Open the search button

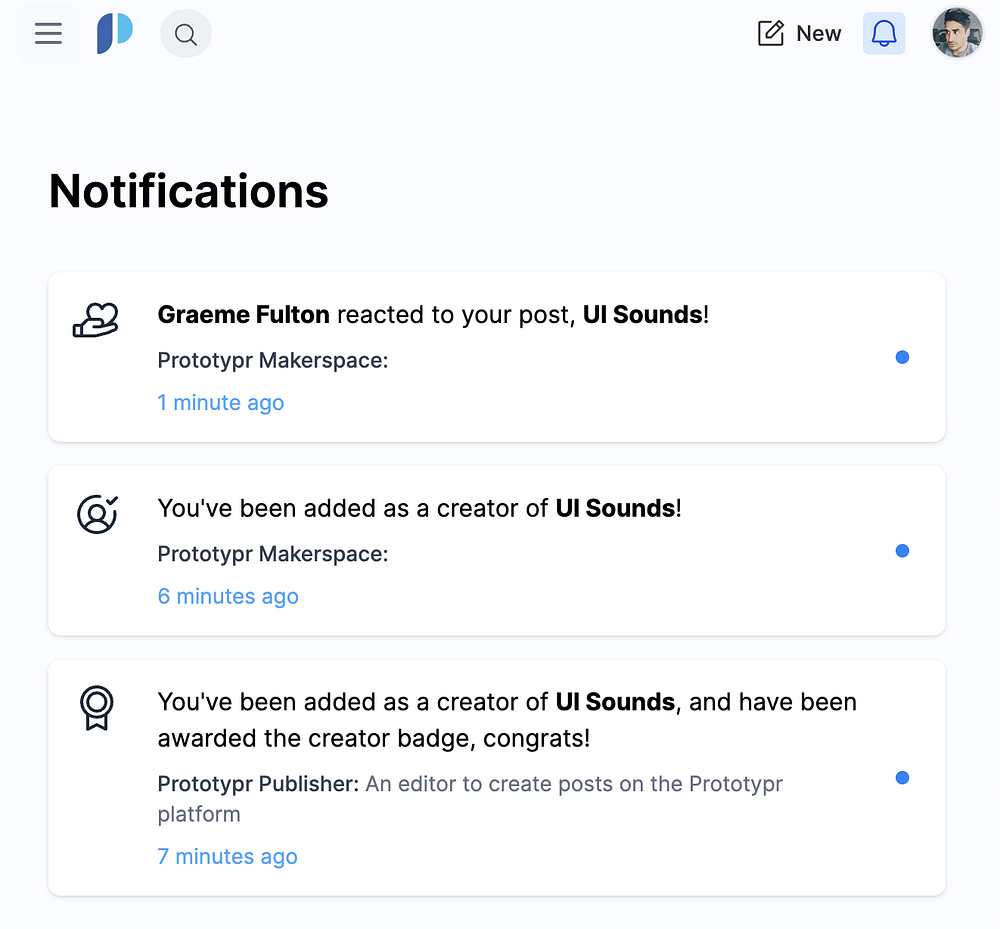pos(185,34)
